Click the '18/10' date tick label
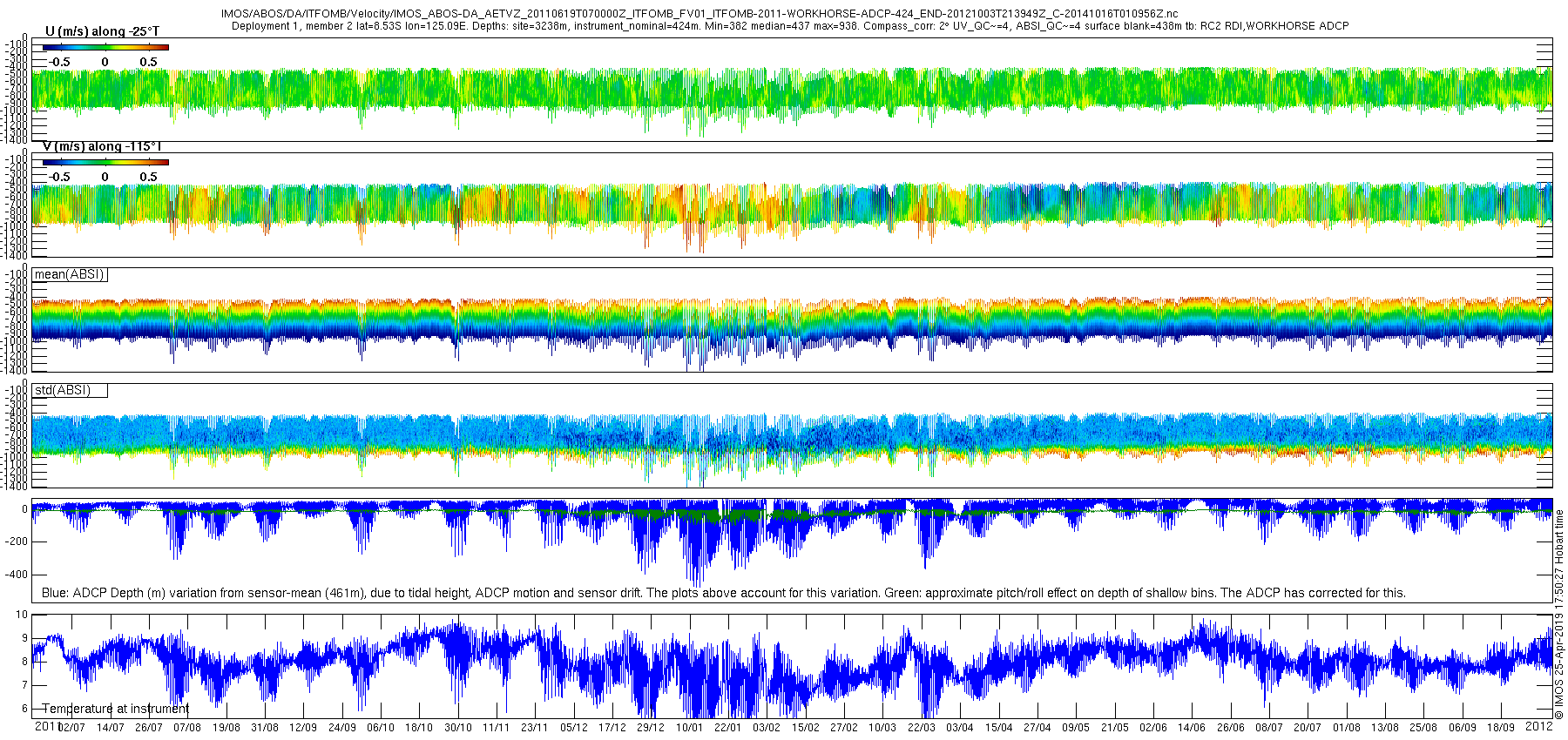The width and height of the screenshot is (1568, 740). tap(419, 728)
